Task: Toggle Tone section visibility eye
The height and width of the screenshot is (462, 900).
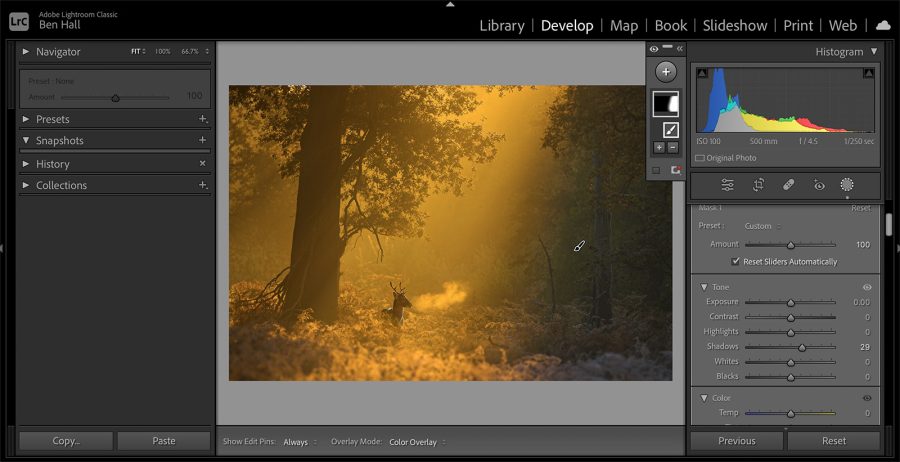Action: 867,287
